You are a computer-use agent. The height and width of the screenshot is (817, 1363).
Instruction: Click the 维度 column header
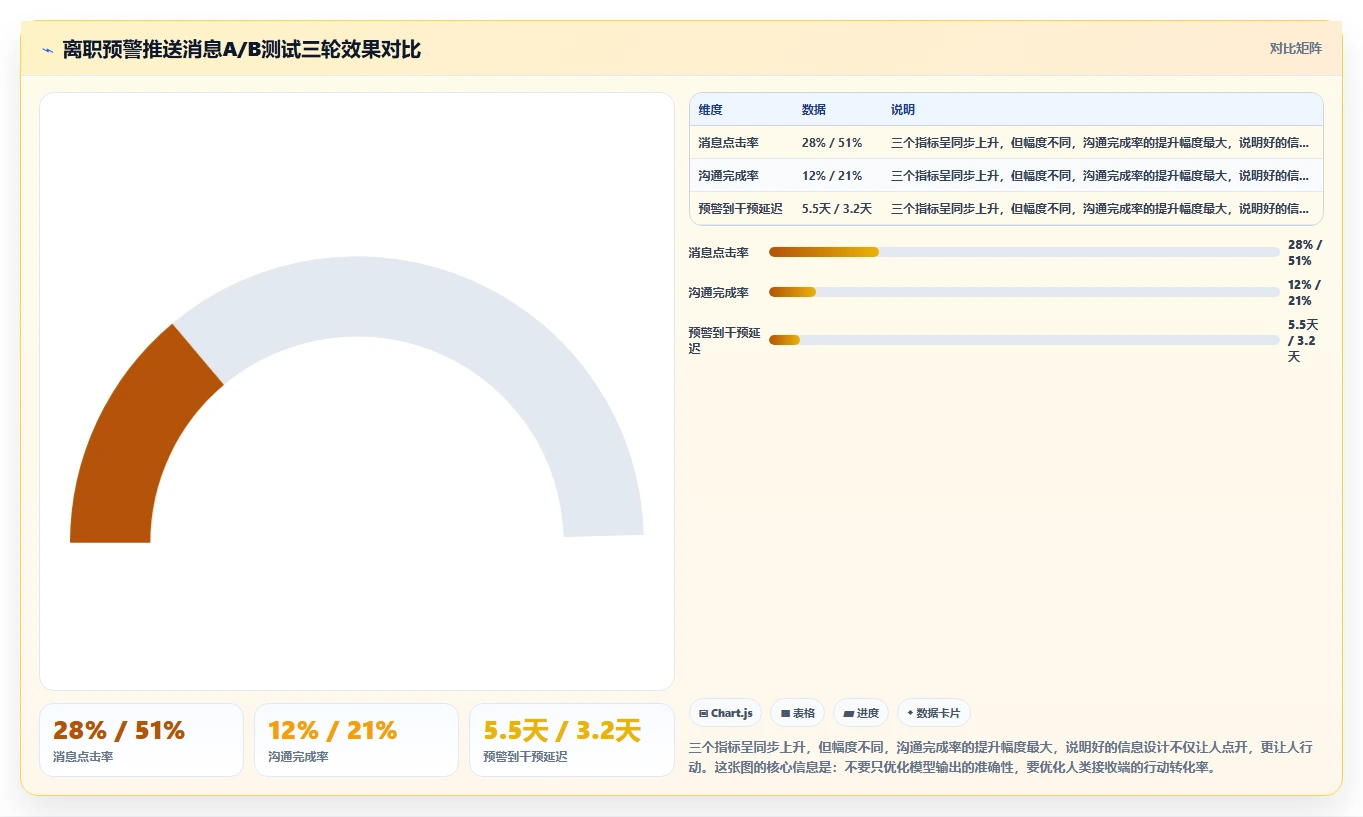point(741,110)
